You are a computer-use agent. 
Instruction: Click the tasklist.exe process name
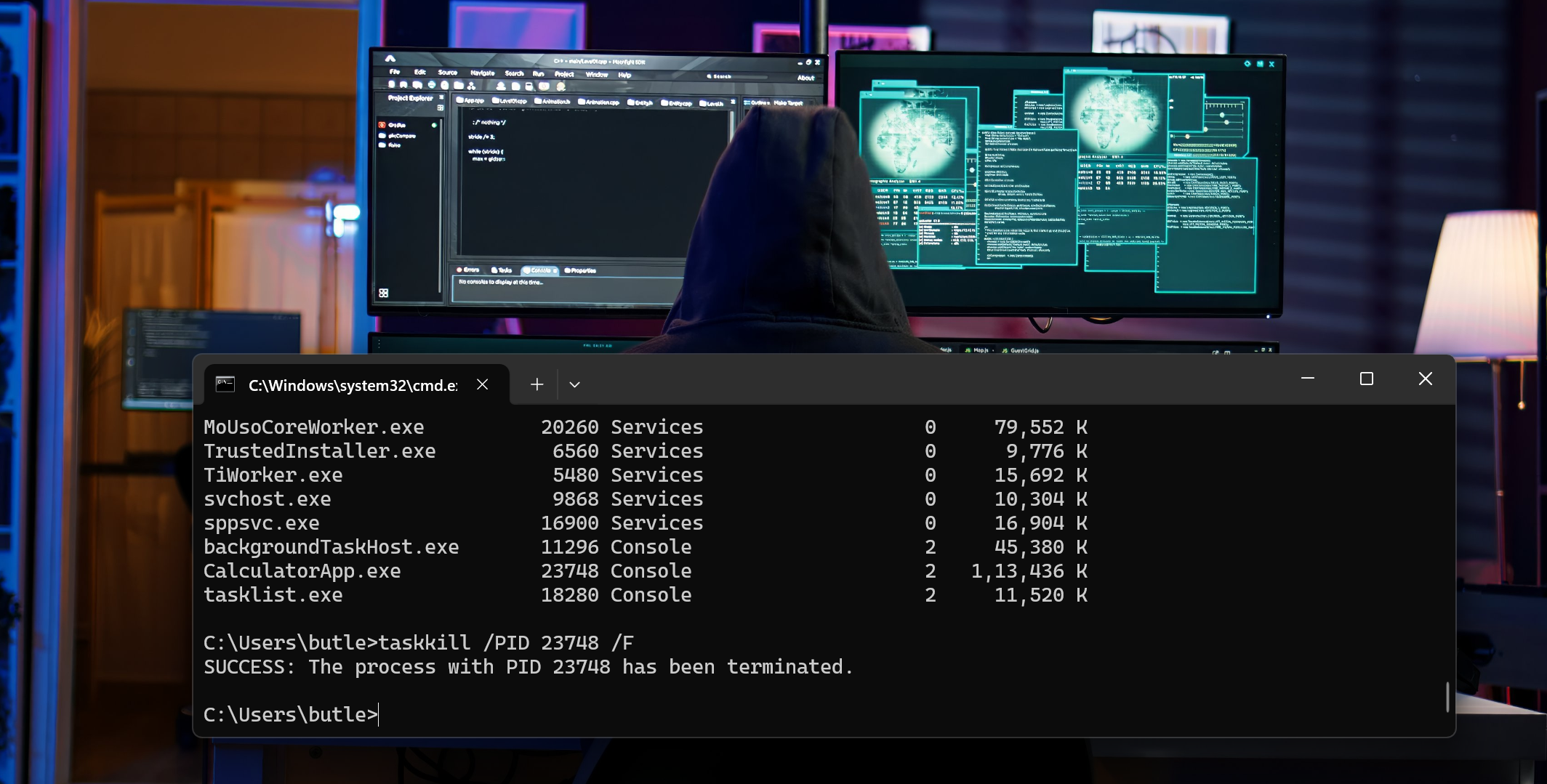pos(273,595)
